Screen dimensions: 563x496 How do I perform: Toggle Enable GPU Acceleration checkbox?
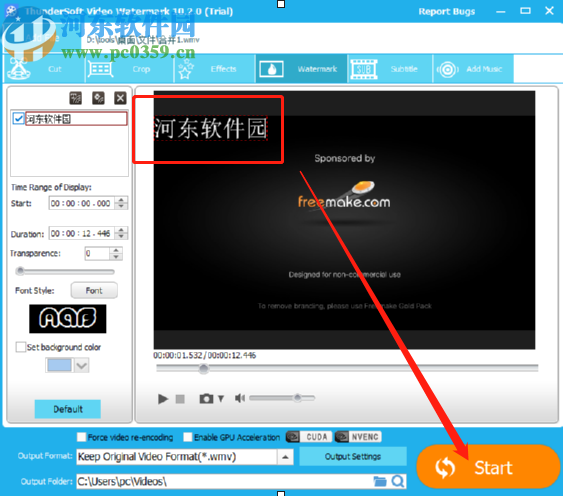point(187,437)
